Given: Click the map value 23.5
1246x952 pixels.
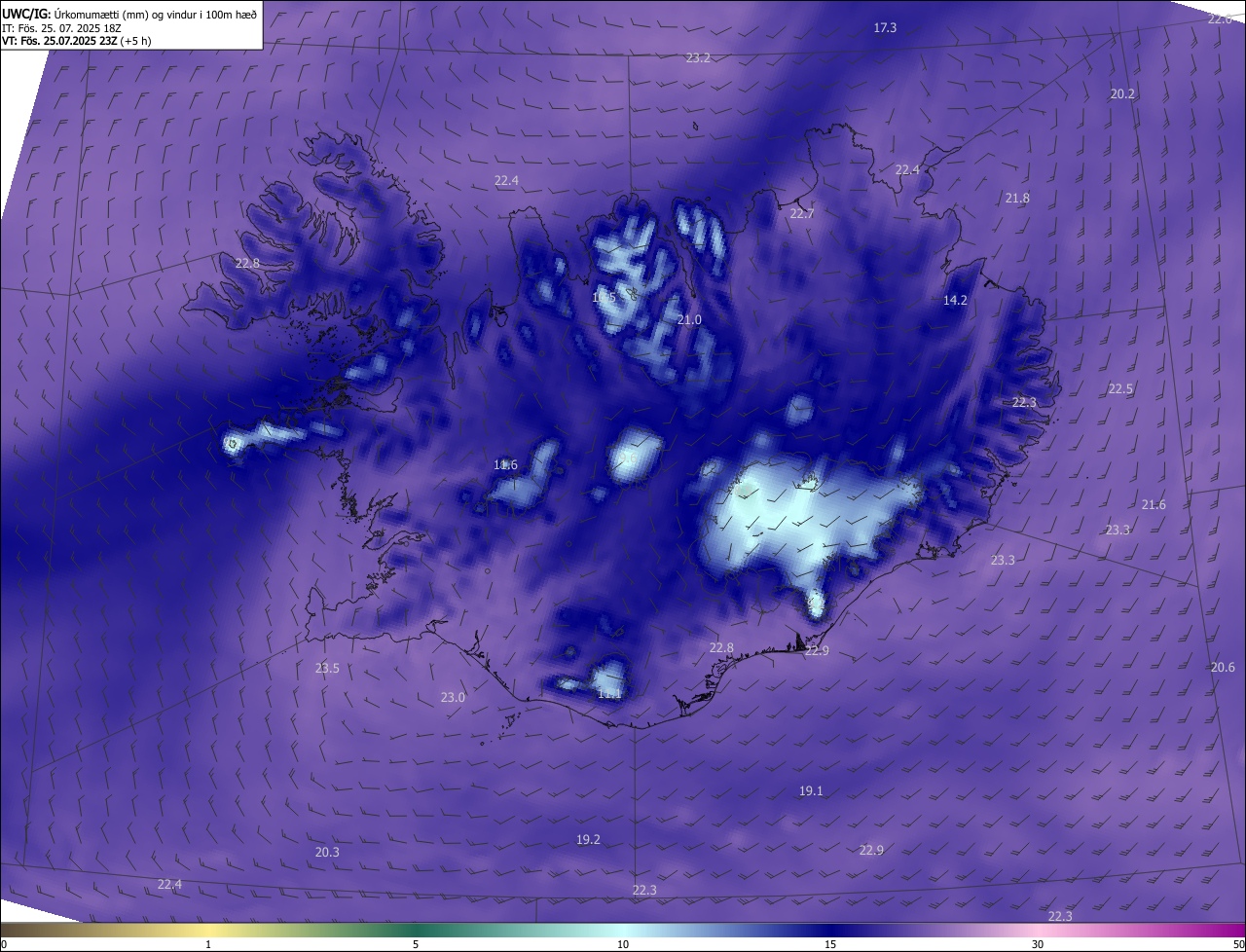Looking at the screenshot, I should (327, 669).
